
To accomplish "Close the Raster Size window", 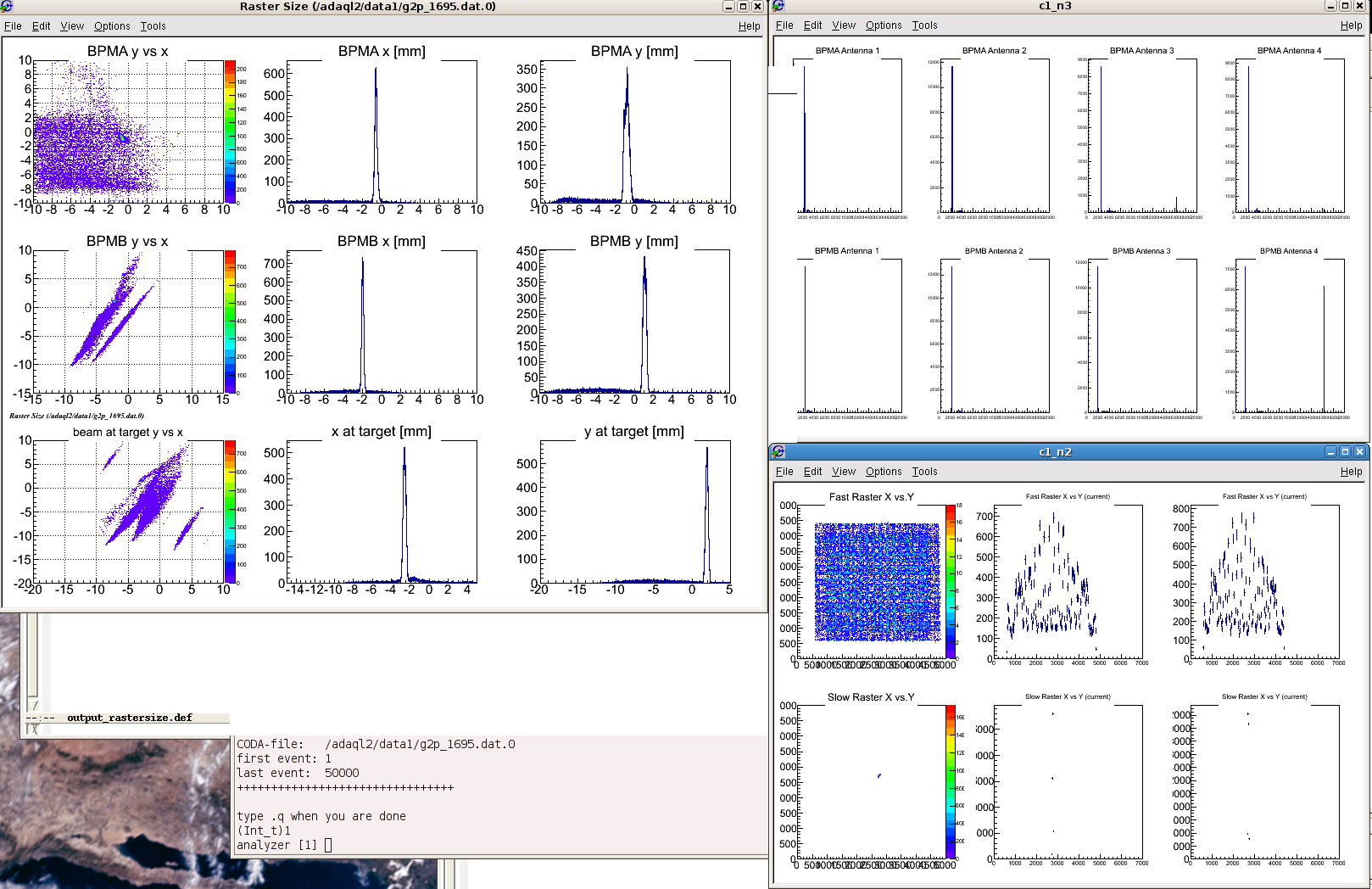I will 757,6.
